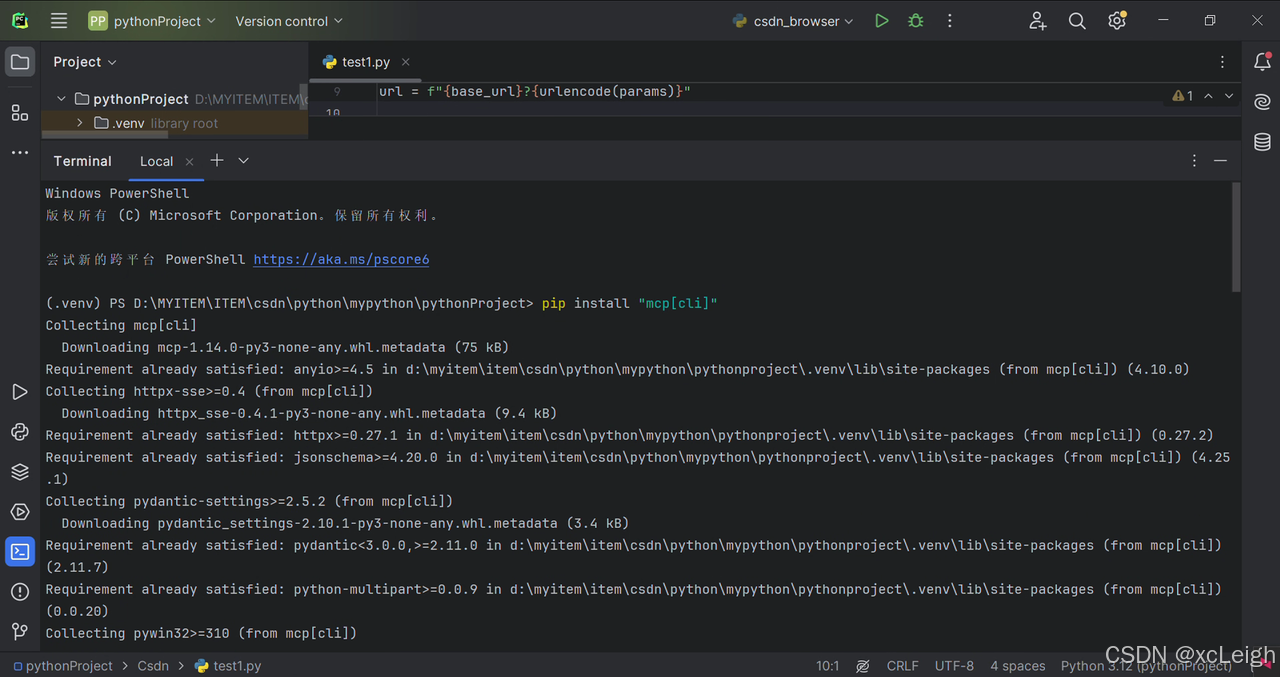Open the Run tool window icon

[x=20, y=392]
